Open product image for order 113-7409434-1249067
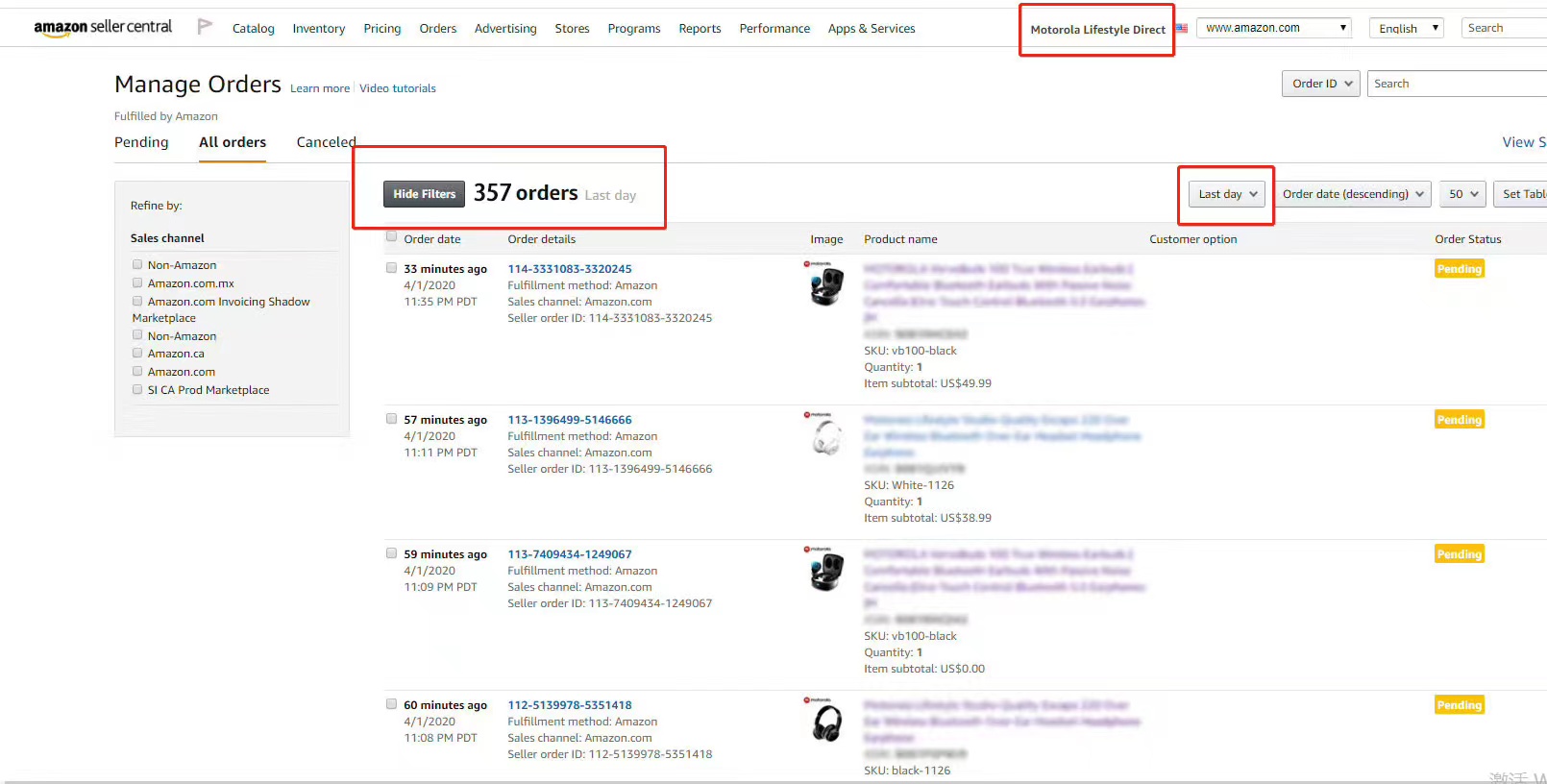This screenshot has height=784, width=1547. [826, 572]
